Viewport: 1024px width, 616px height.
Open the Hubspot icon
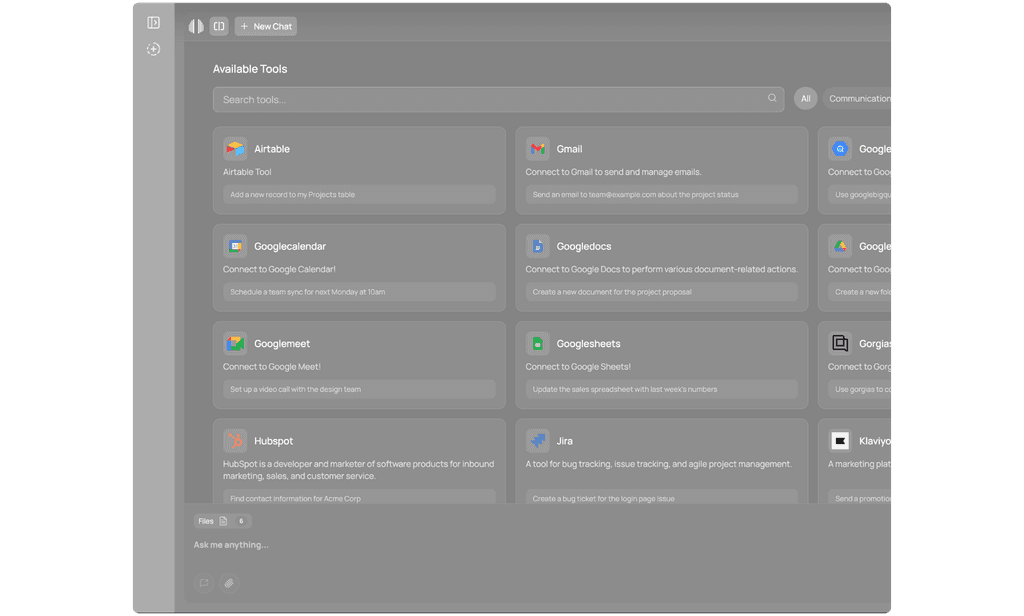(235, 441)
